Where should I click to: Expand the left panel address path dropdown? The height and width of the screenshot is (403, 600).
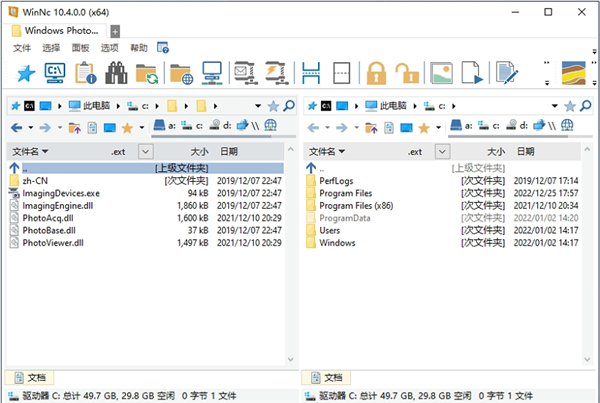click(258, 106)
